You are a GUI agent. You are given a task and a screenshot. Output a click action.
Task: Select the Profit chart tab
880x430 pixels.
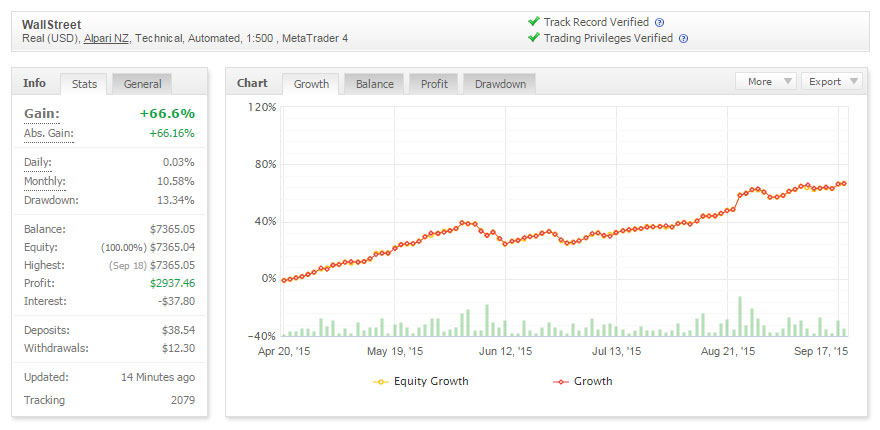(x=434, y=84)
